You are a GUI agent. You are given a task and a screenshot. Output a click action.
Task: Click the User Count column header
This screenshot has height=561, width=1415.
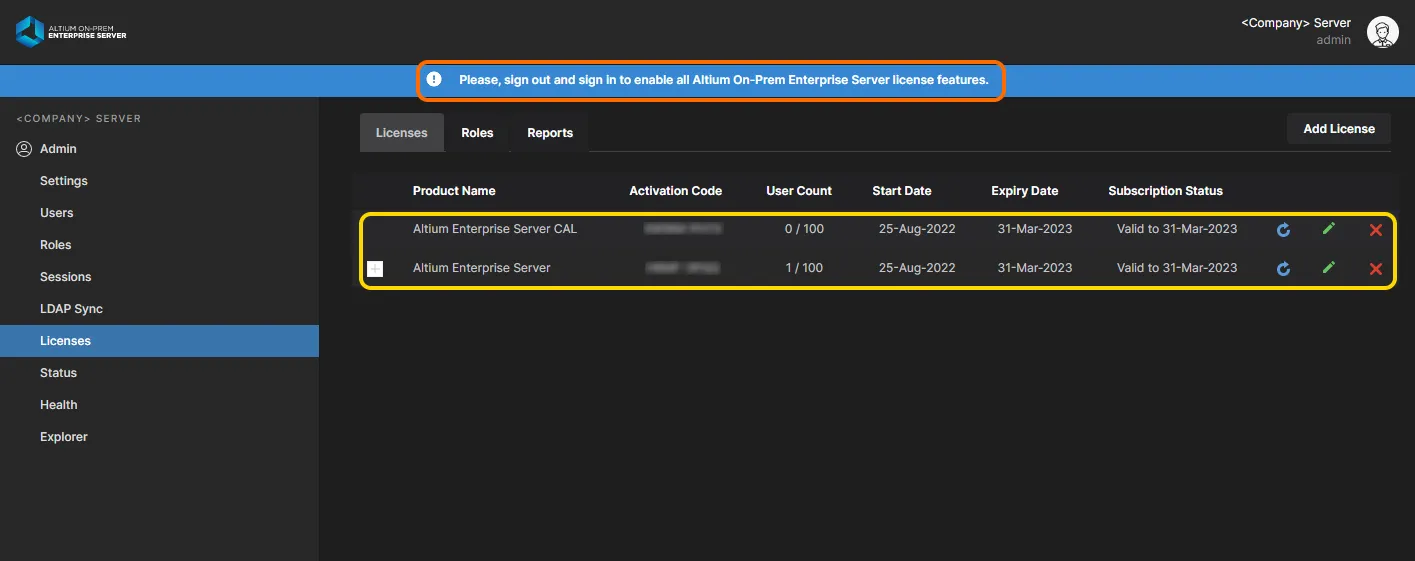(x=799, y=191)
